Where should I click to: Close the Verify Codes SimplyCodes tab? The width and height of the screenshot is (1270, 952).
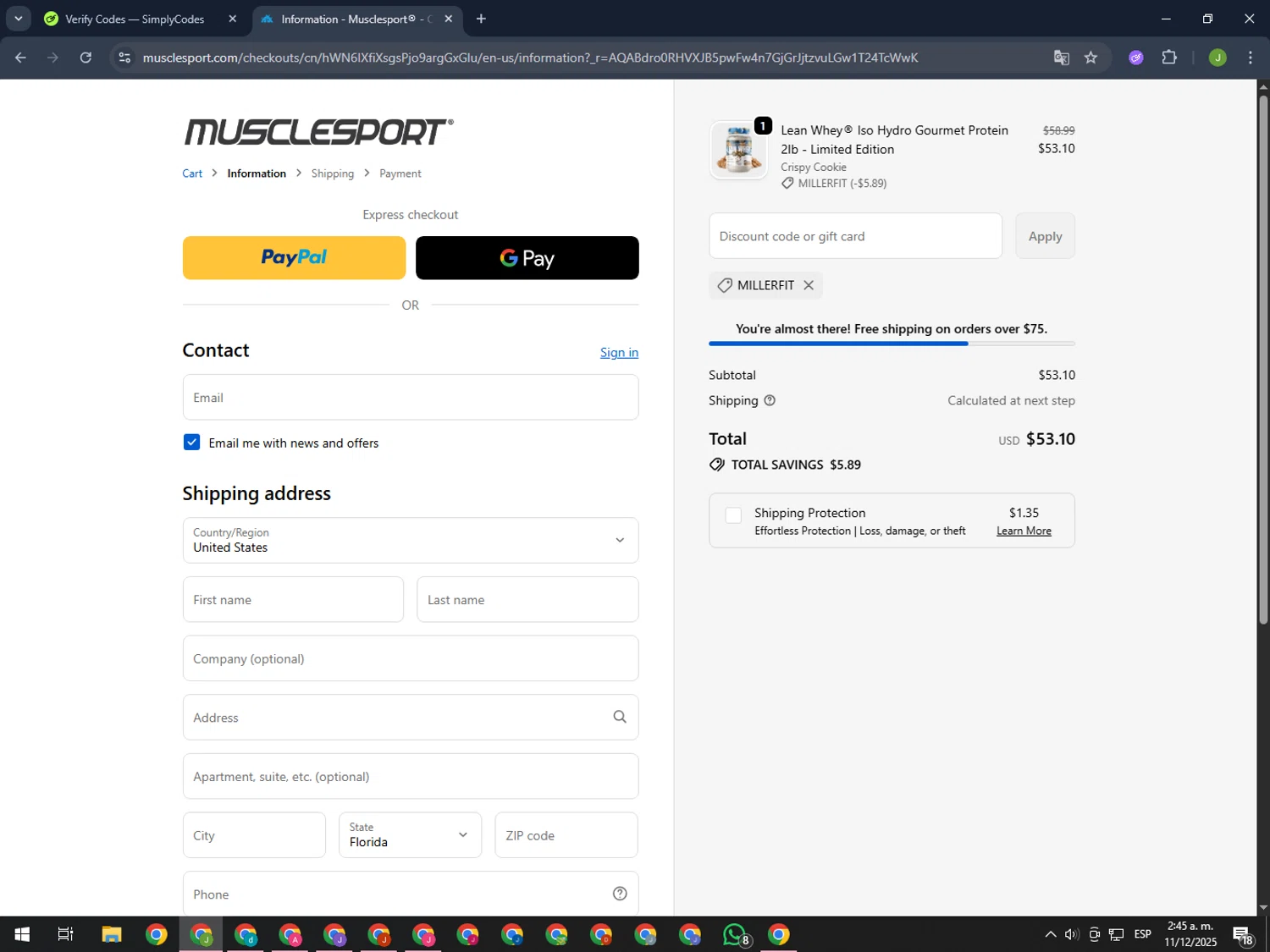[x=233, y=19]
